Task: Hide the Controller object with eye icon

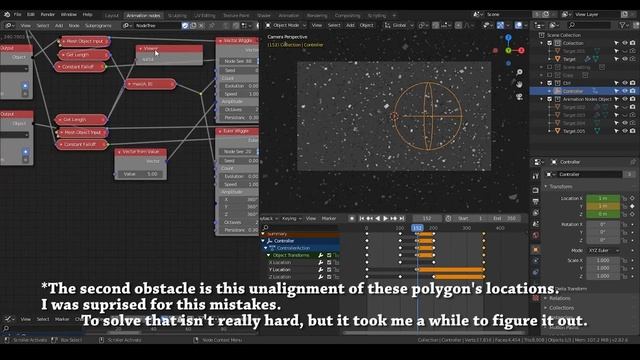Action: tap(624, 91)
